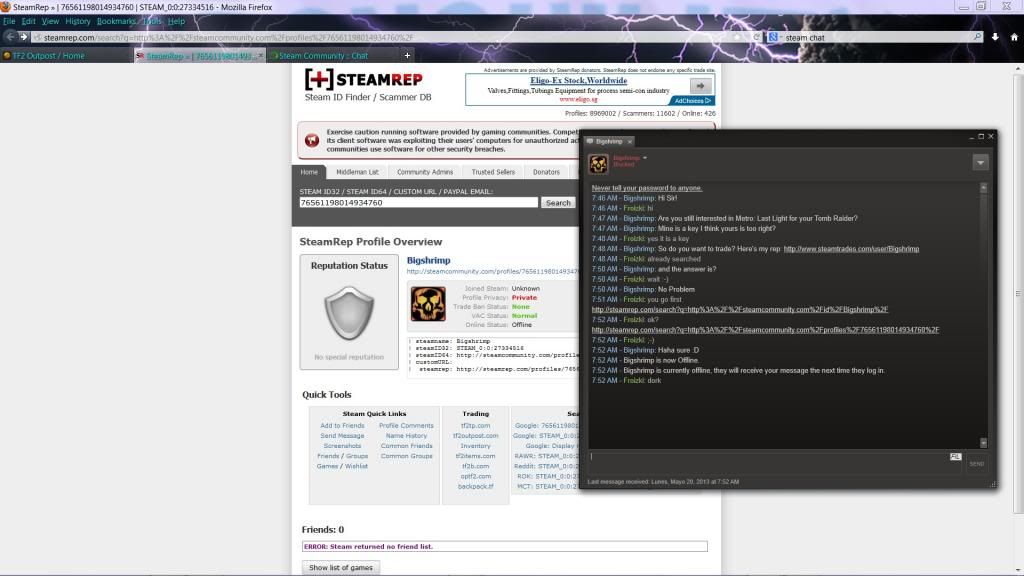Viewport: 1024px width, 576px height.
Task: Open the Community Admins tab
Action: (424, 172)
